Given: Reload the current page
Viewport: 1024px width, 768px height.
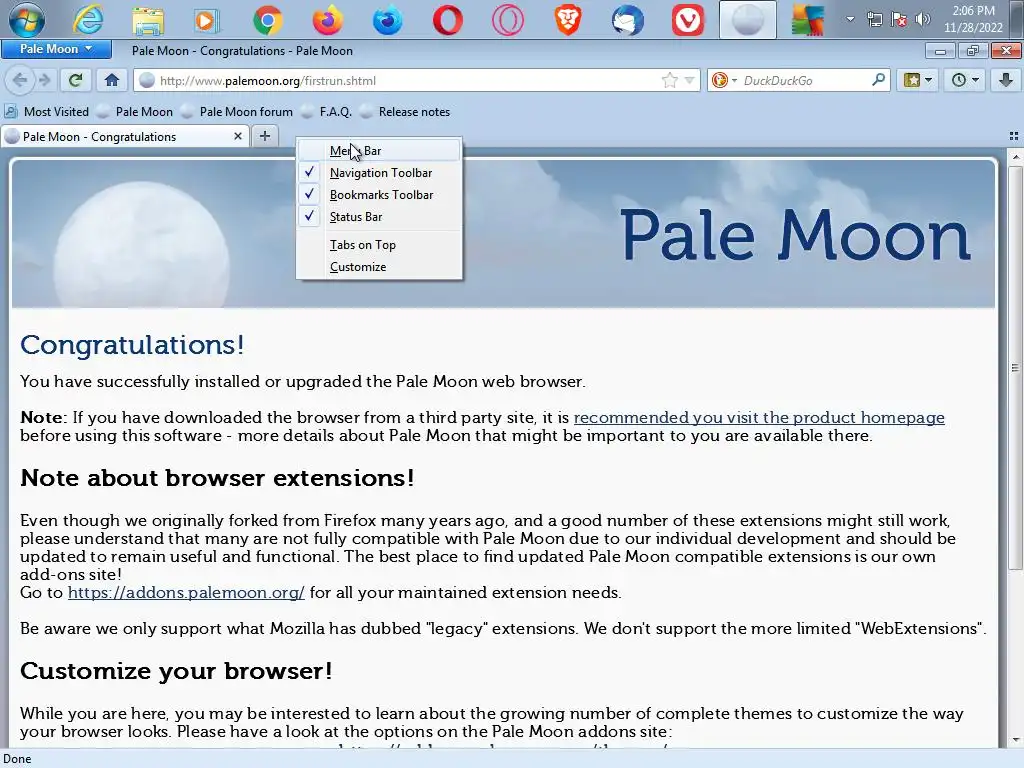Looking at the screenshot, I should pyautogui.click(x=75, y=80).
